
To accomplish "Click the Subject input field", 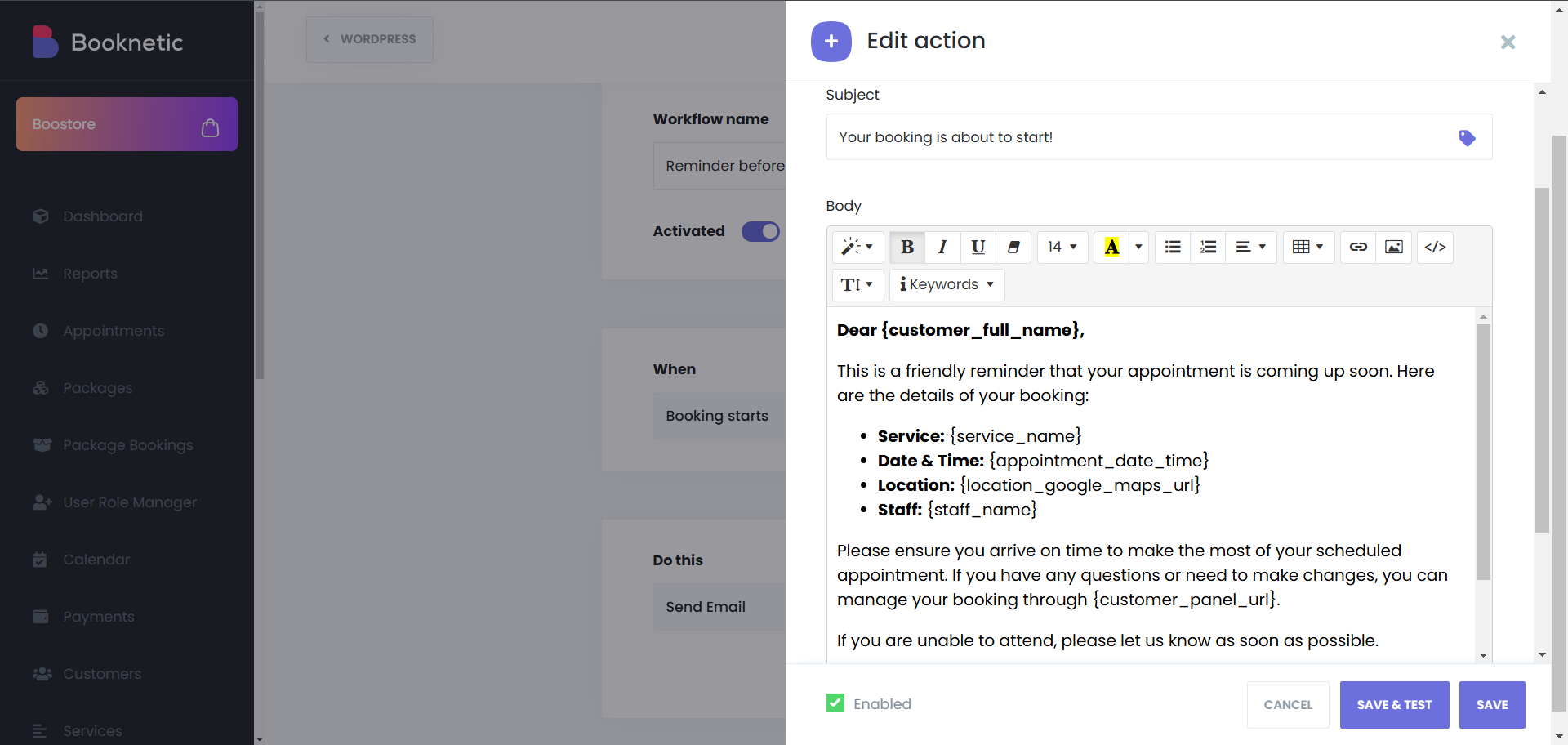I will [1159, 137].
